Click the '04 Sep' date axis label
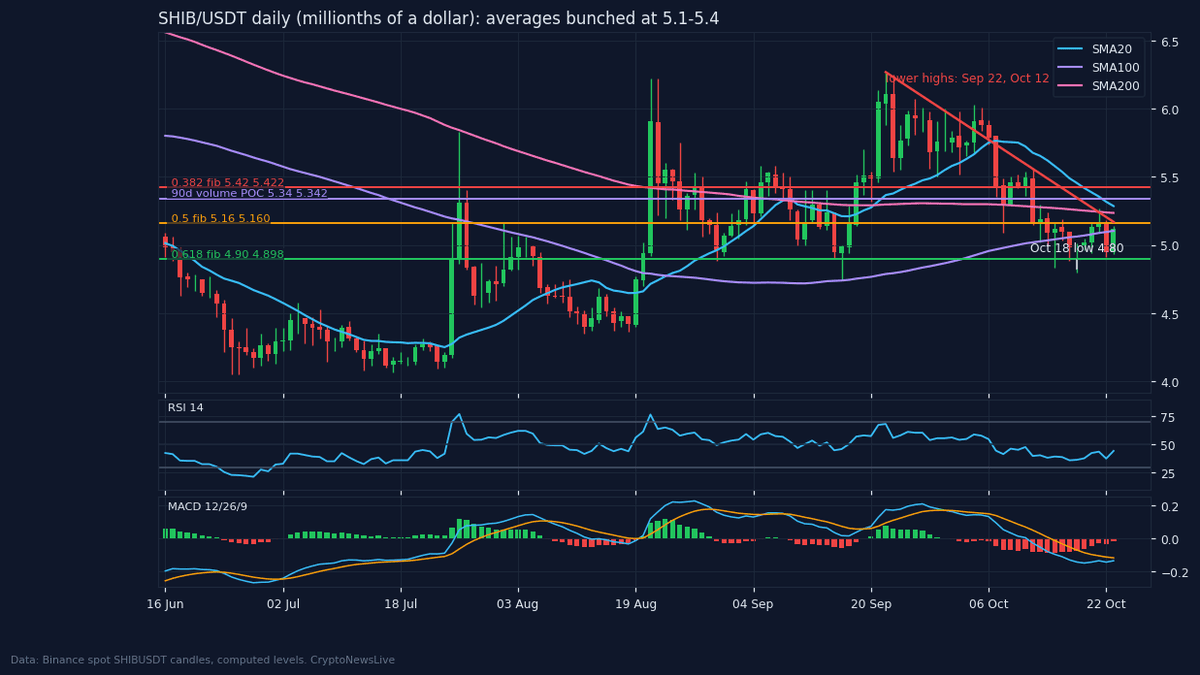The width and height of the screenshot is (1200, 675). click(753, 604)
